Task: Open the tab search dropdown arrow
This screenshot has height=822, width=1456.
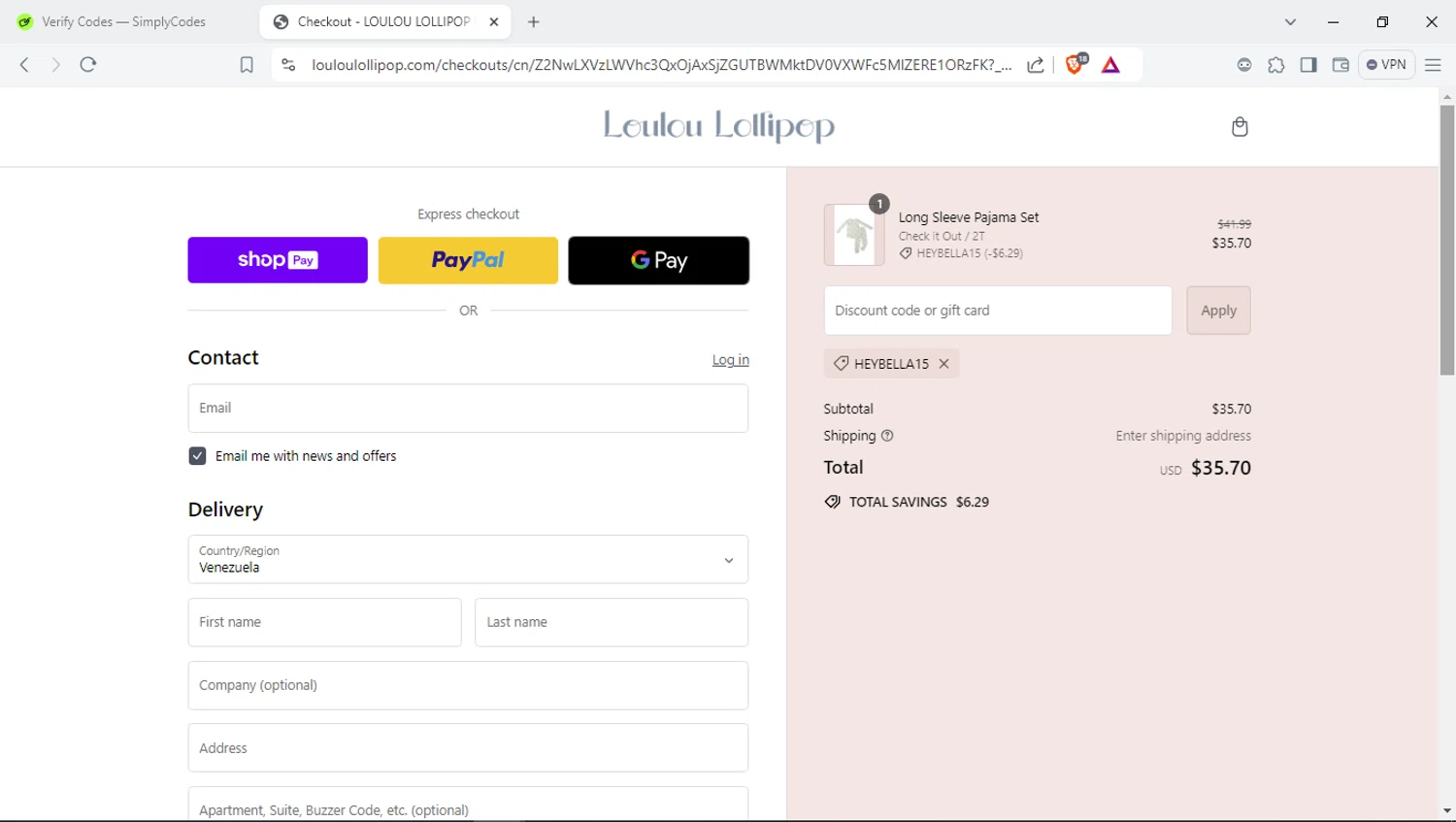Action: pyautogui.click(x=1290, y=21)
